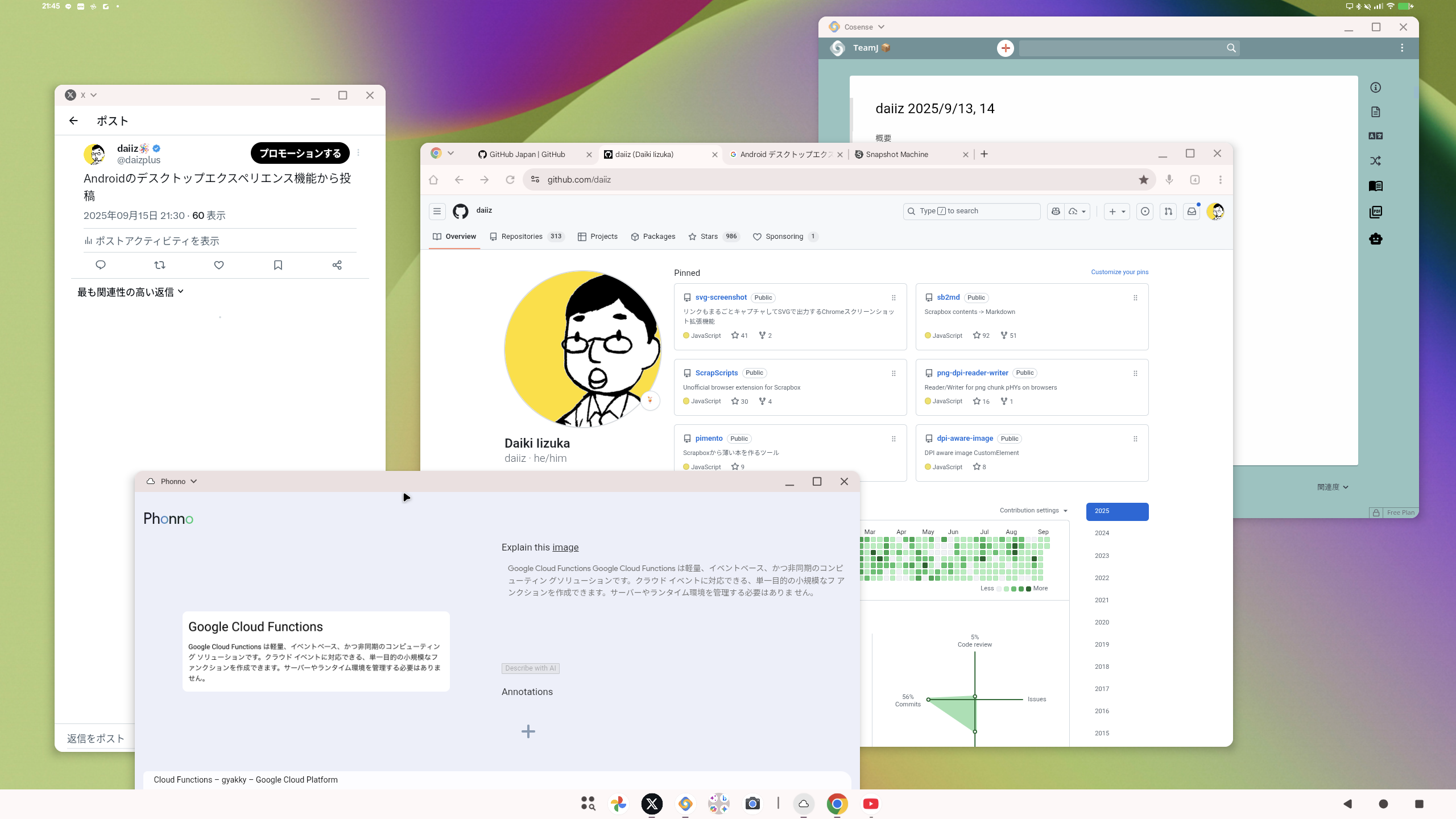
Task: Expand the Contribution settings dropdown
Action: tap(1033, 511)
